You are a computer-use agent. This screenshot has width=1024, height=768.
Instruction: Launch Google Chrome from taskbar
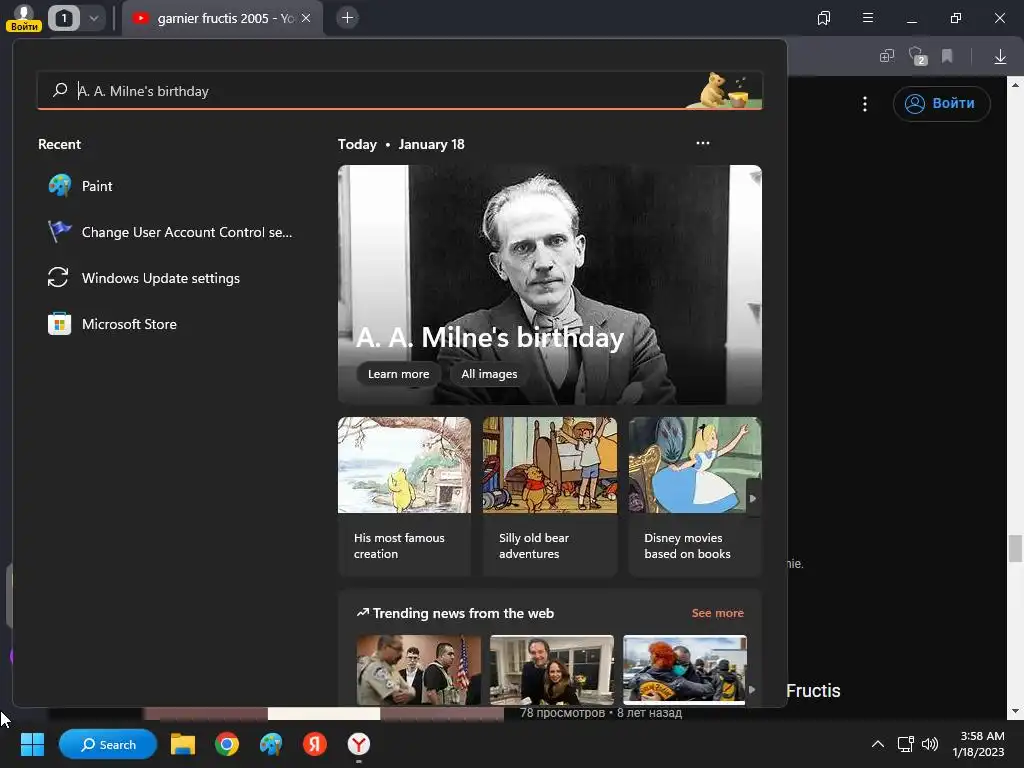point(227,744)
